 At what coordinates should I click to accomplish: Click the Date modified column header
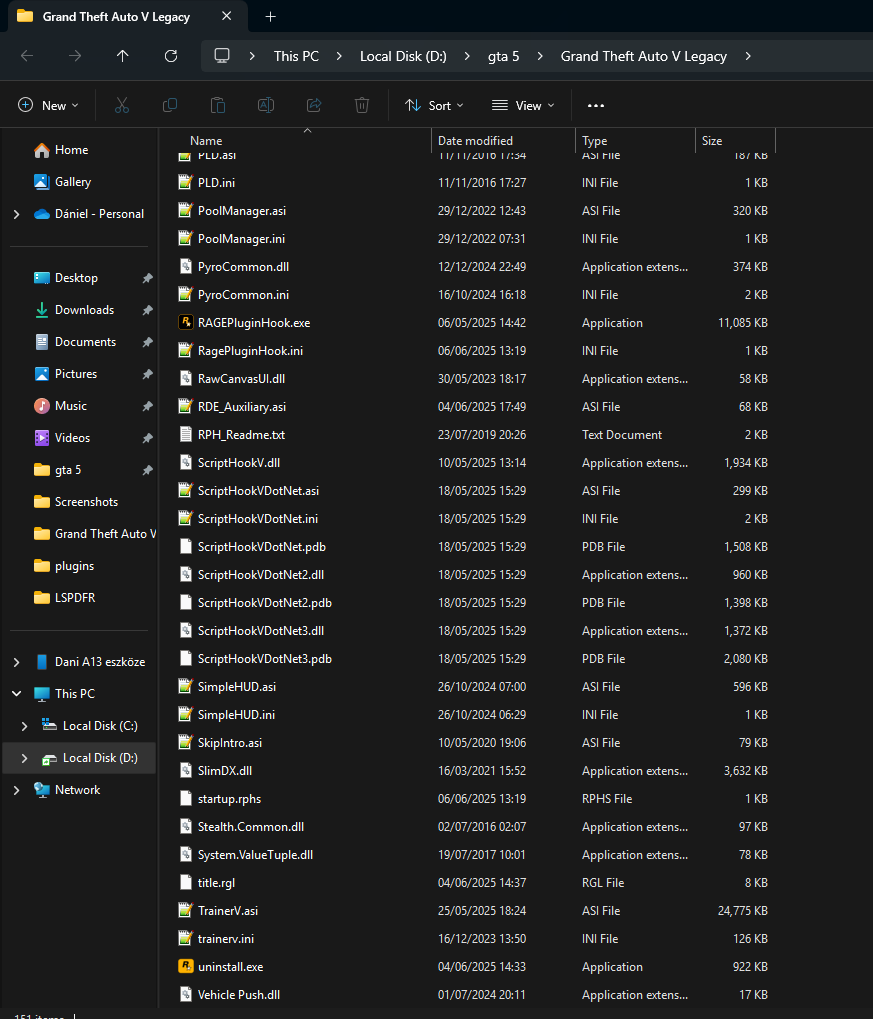coord(476,141)
